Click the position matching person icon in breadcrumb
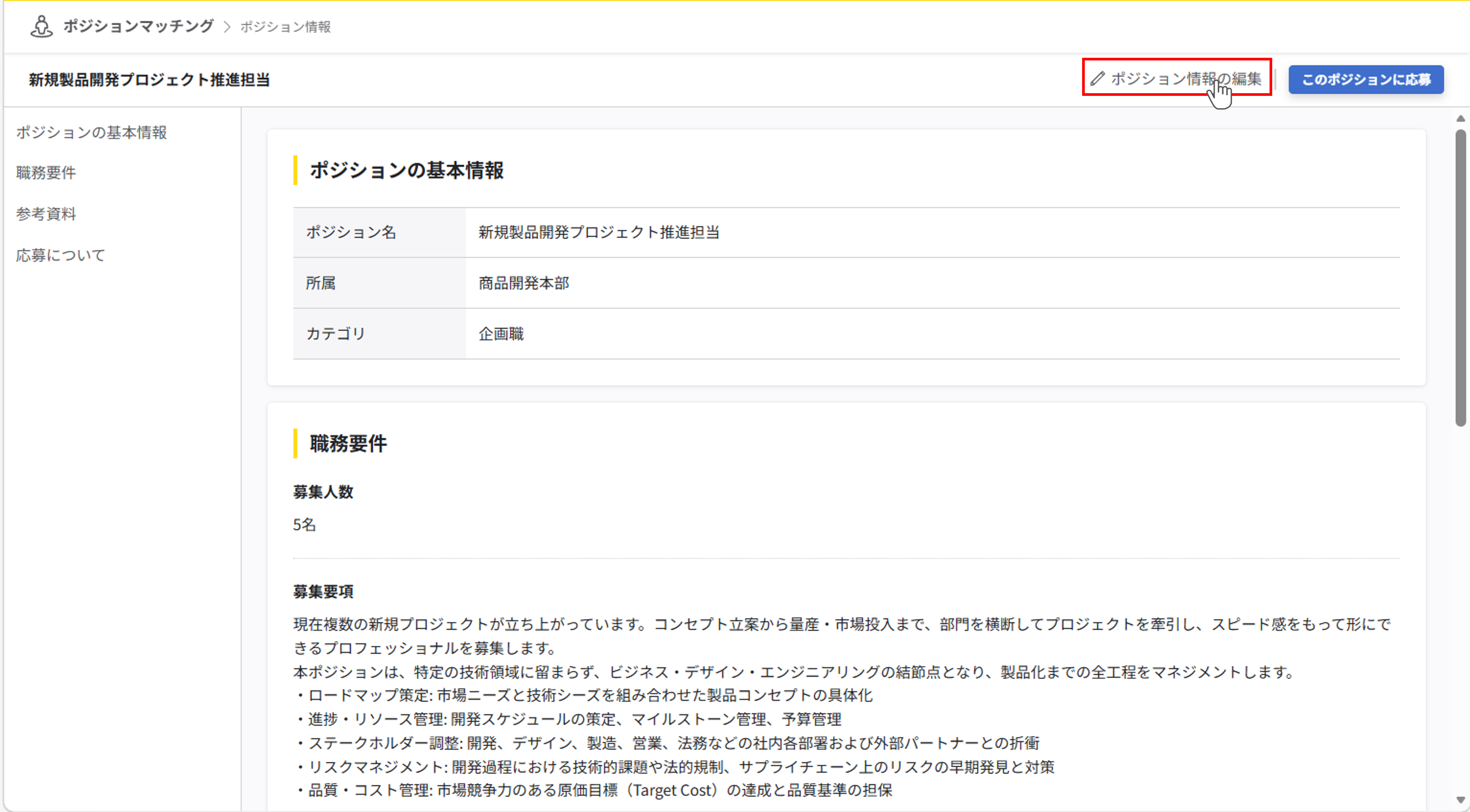This screenshot has height=812, width=1470. 41,26
